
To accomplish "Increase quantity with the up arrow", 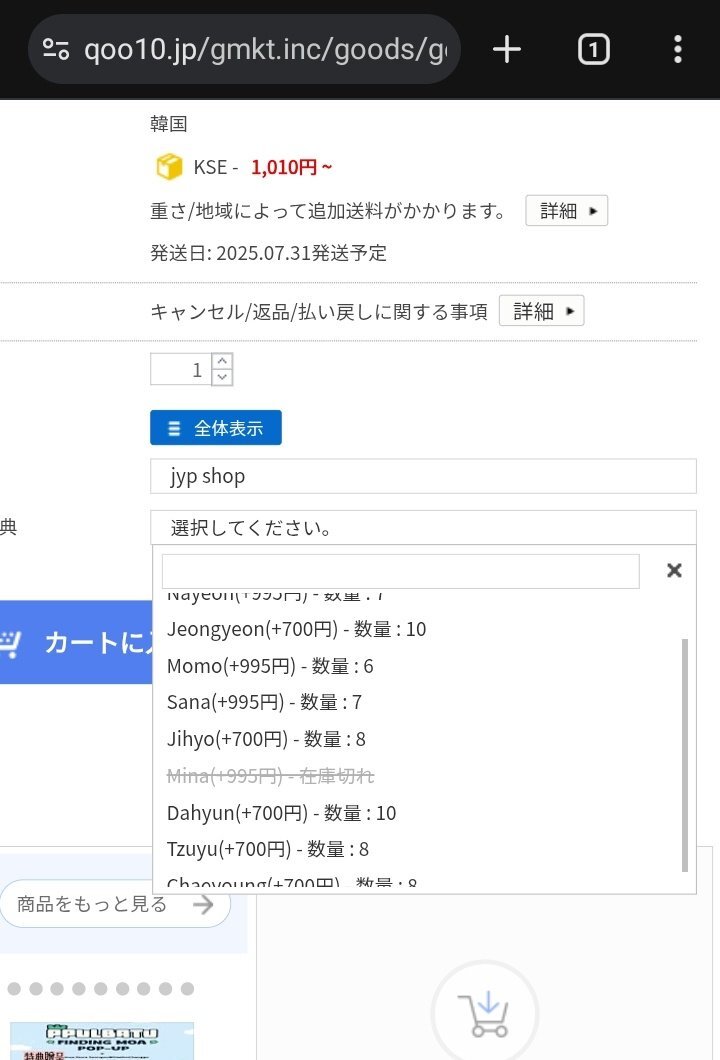I will click(x=222, y=361).
